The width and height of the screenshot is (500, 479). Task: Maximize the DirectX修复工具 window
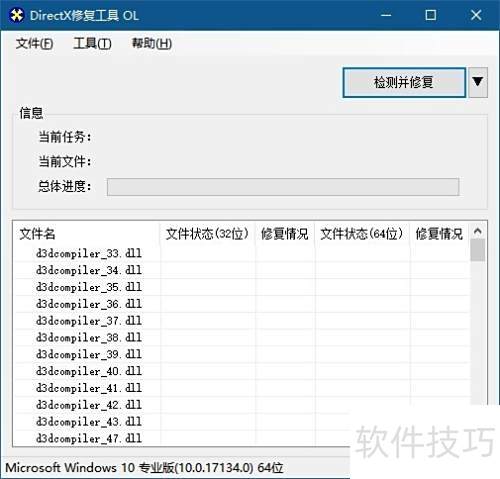[431, 15]
